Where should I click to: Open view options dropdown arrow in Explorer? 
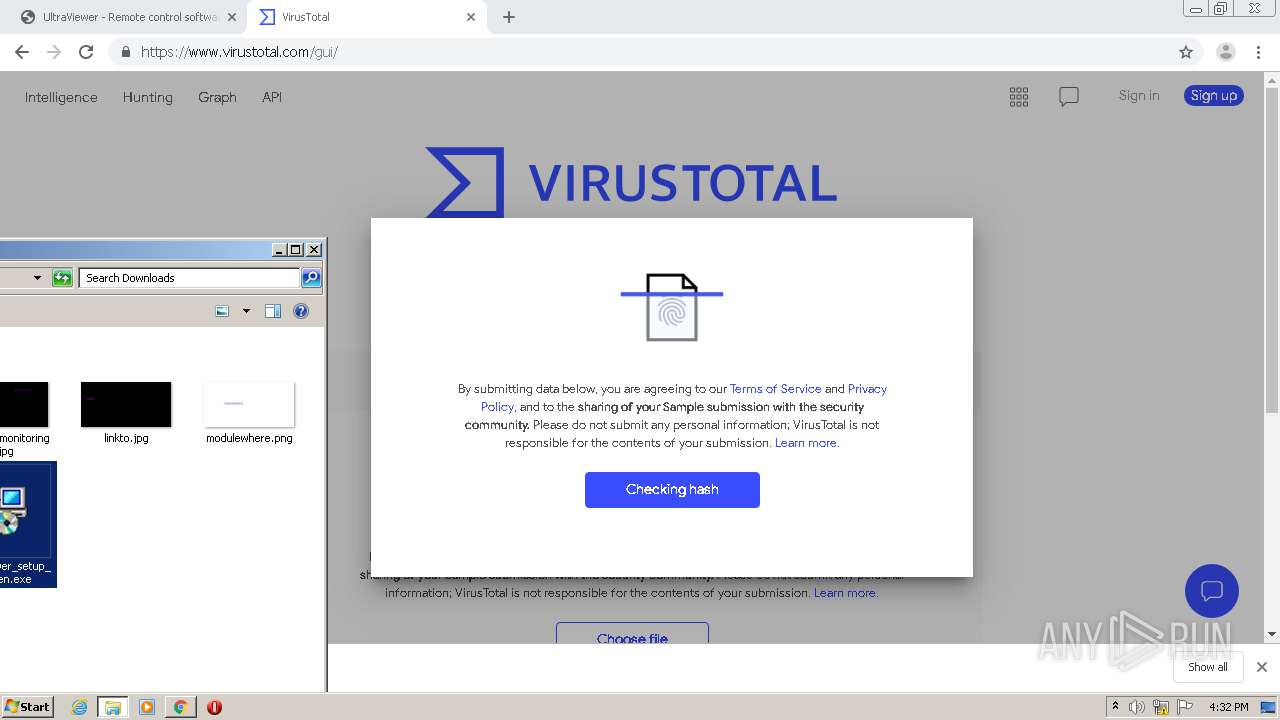coord(246,311)
